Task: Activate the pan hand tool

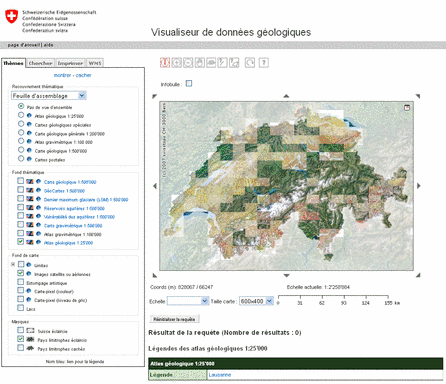Action: coord(200,63)
